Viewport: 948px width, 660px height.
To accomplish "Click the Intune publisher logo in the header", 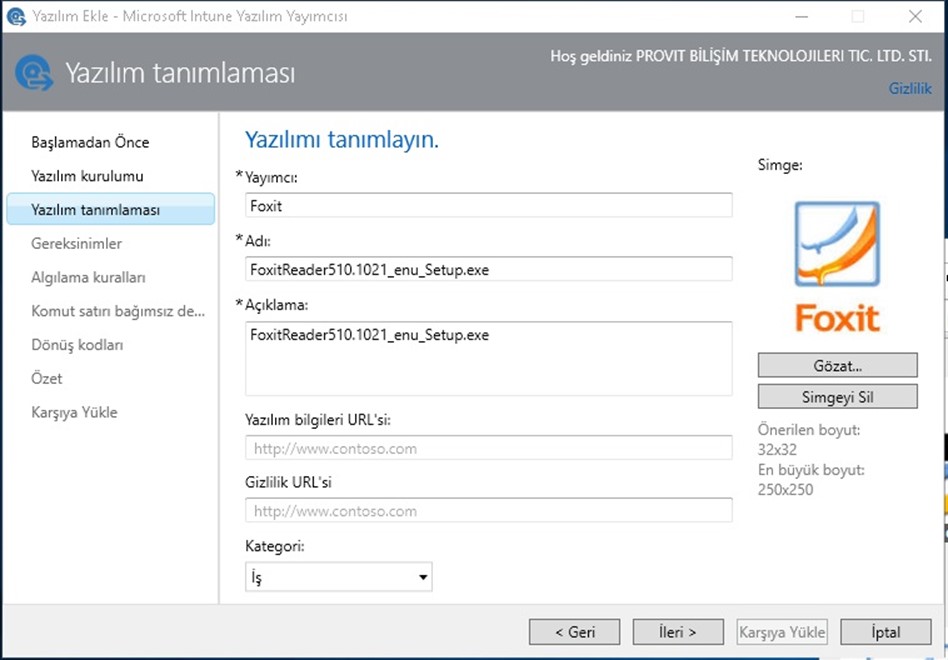I will coord(34,73).
